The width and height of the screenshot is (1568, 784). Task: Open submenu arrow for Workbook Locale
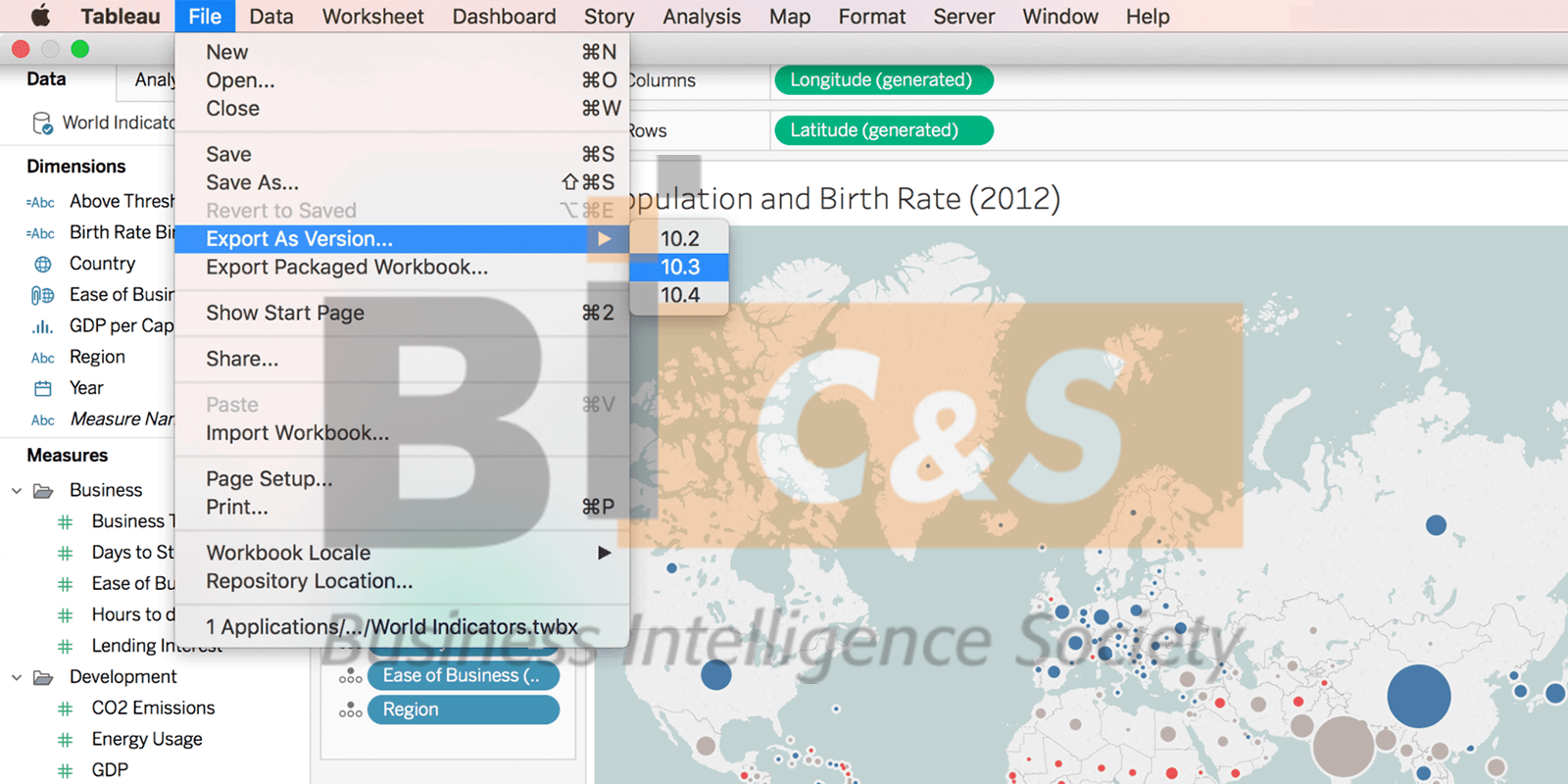605,553
